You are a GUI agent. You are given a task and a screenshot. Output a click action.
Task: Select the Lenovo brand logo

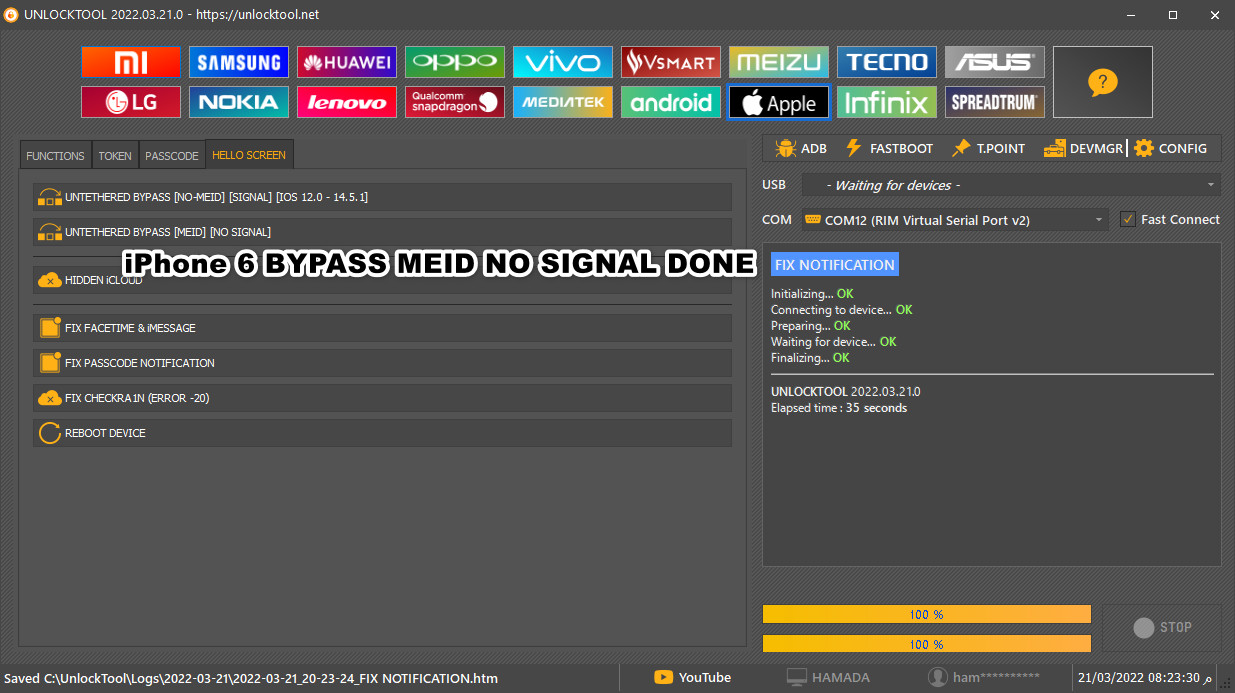tap(347, 102)
